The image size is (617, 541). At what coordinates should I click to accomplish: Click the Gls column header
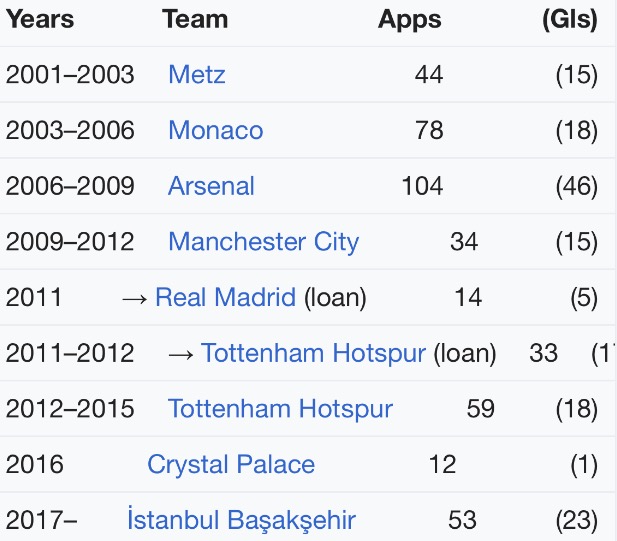pyautogui.click(x=570, y=20)
